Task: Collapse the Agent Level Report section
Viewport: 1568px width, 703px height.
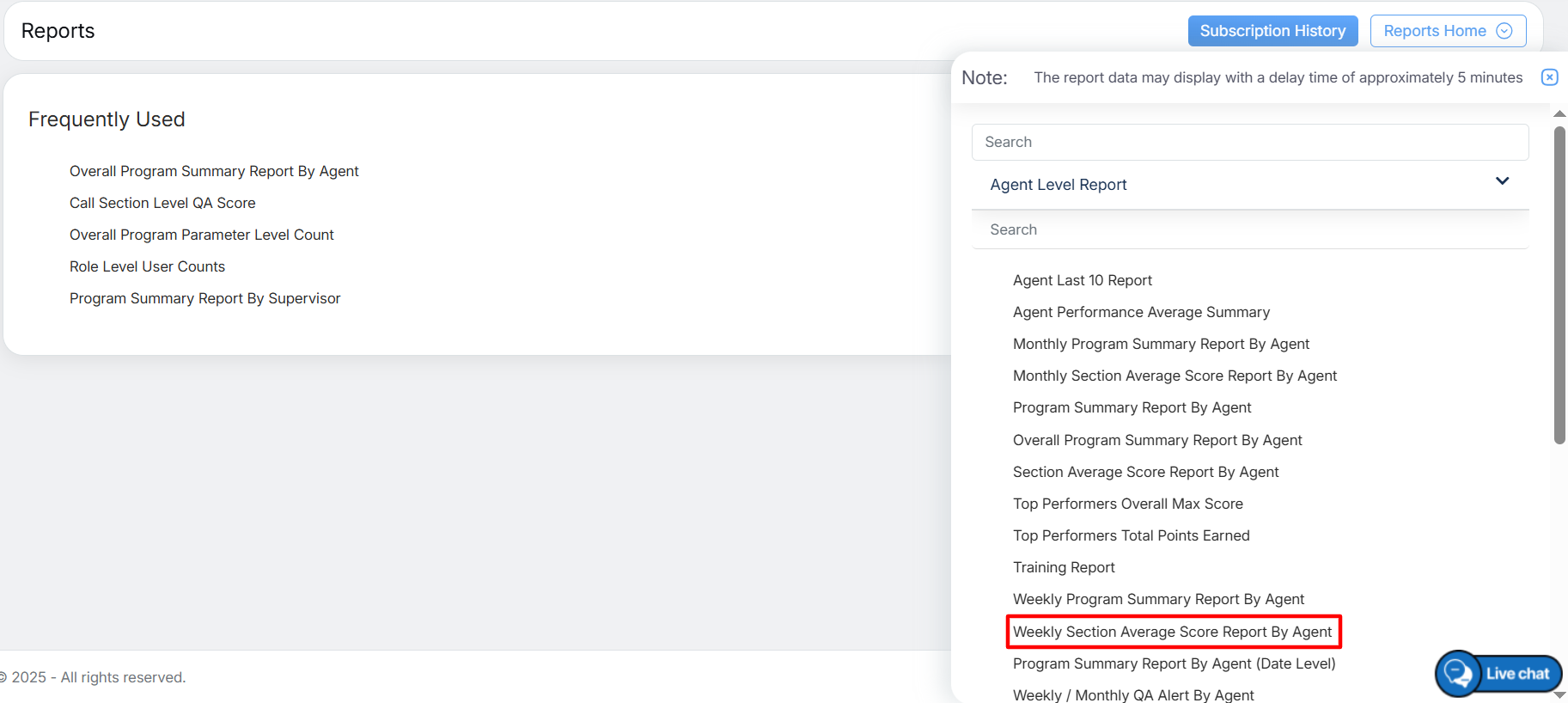Action: click(x=1502, y=181)
